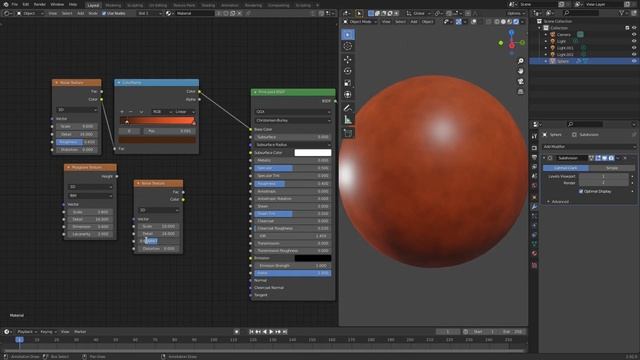Select the Scale tool in viewport toolbar
The height and width of the screenshot is (360, 640).
(x=348, y=83)
